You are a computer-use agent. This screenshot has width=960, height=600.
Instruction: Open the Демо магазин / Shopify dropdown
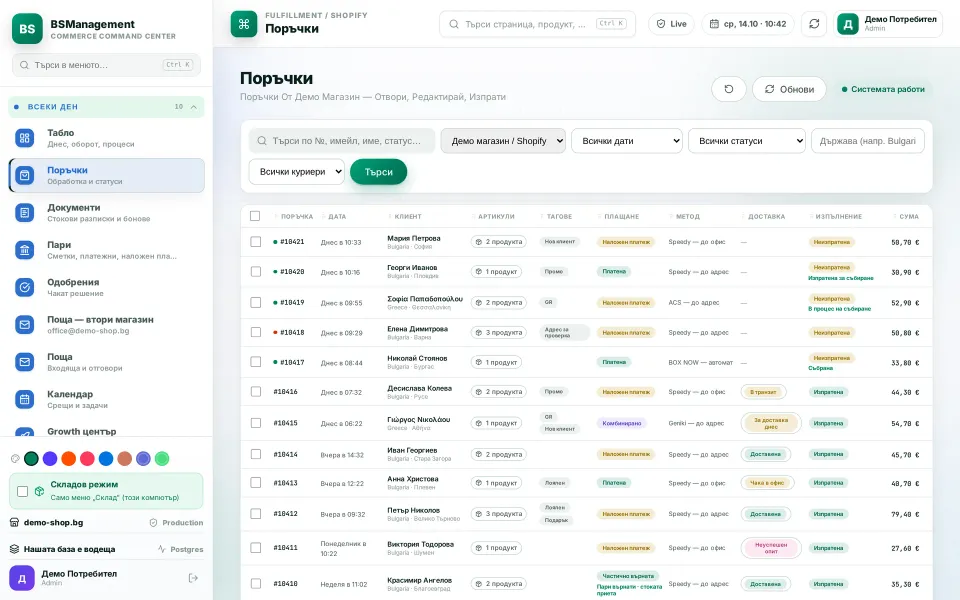pos(503,141)
